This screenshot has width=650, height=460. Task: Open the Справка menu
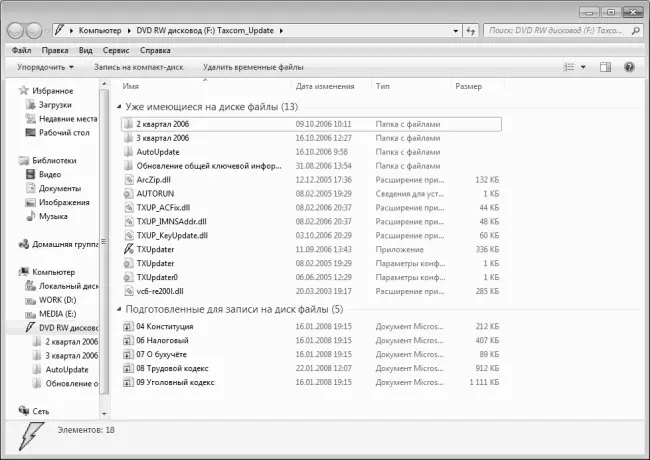[155, 50]
